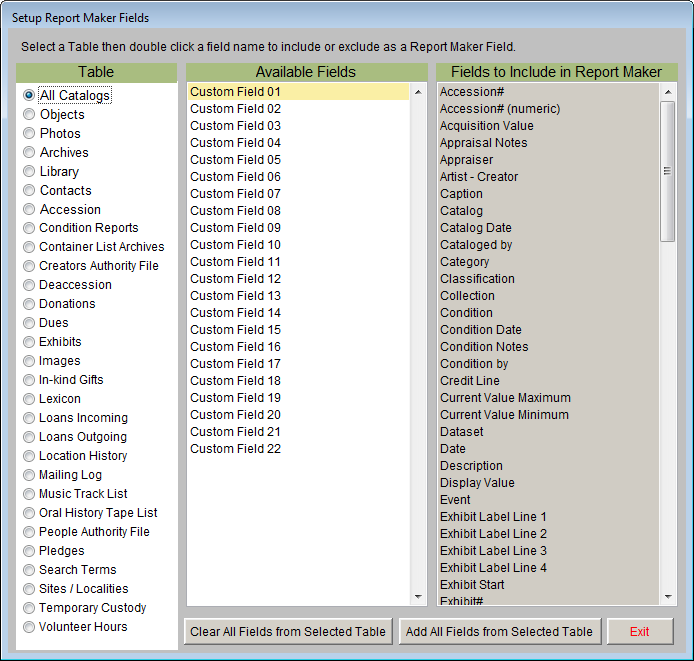
Task: Pick the Lexicon table option
Action: point(29,399)
